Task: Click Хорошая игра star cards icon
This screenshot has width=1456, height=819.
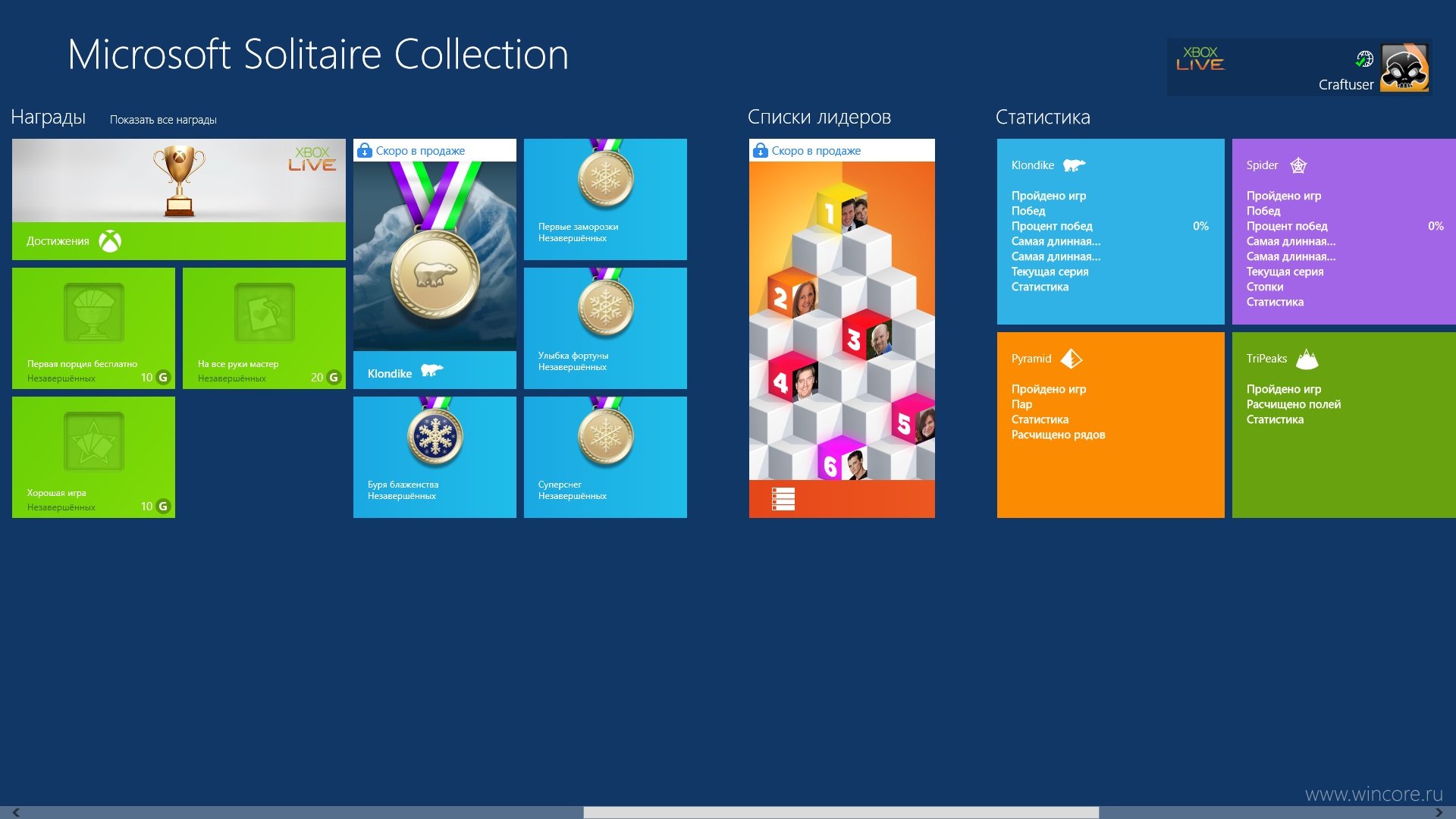Action: click(93, 441)
